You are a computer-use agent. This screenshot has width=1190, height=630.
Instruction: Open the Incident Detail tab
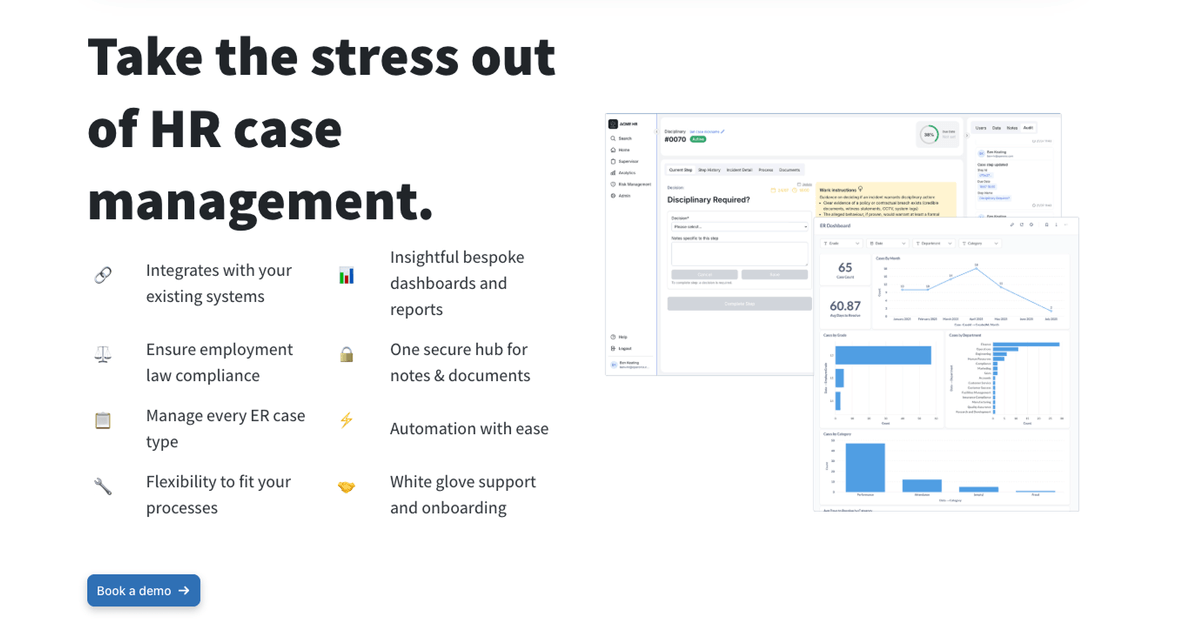[739, 170]
